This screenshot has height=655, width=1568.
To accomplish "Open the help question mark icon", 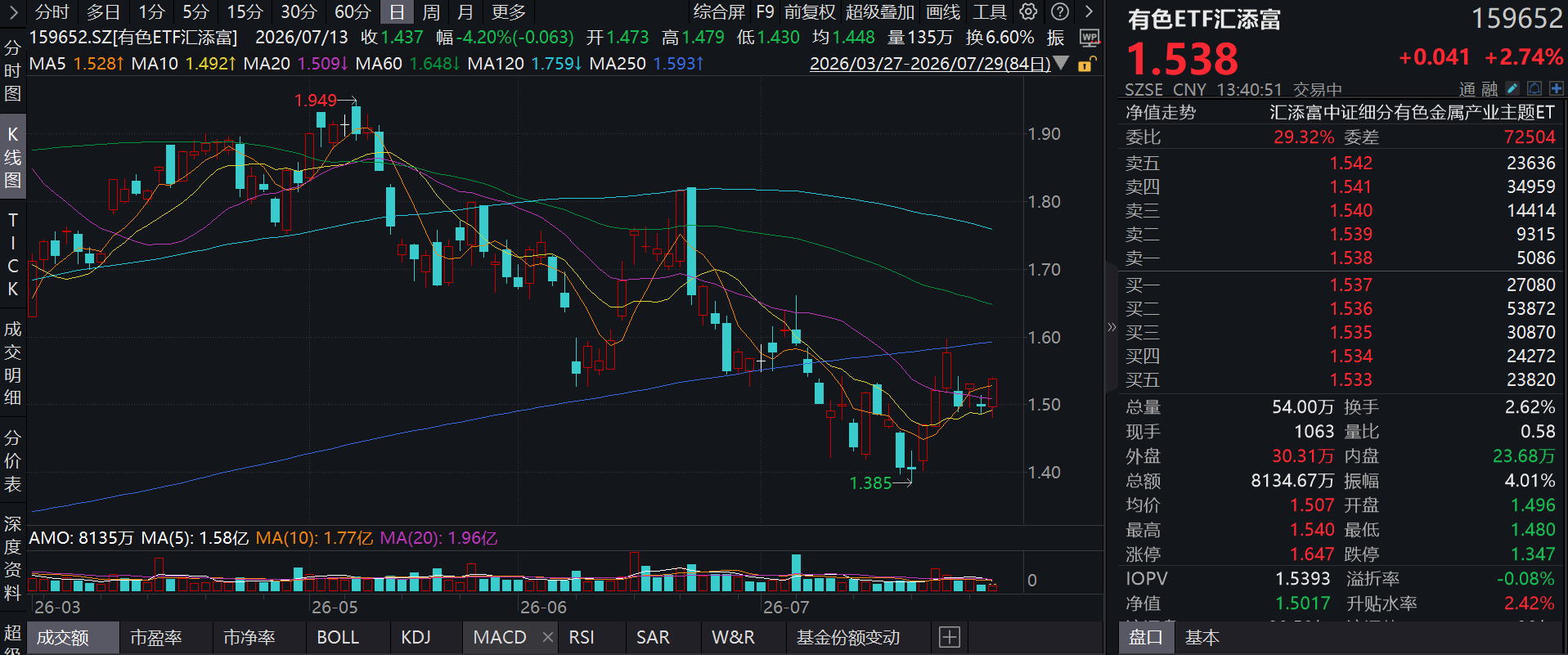I will (1059, 11).
